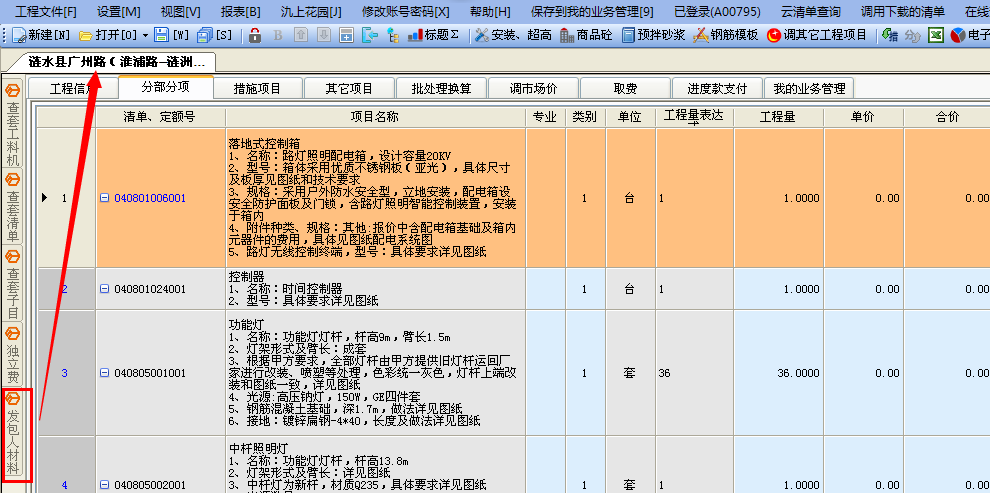Open the 查套清单 sidebar panel
This screenshot has height=493, width=990.
13,207
